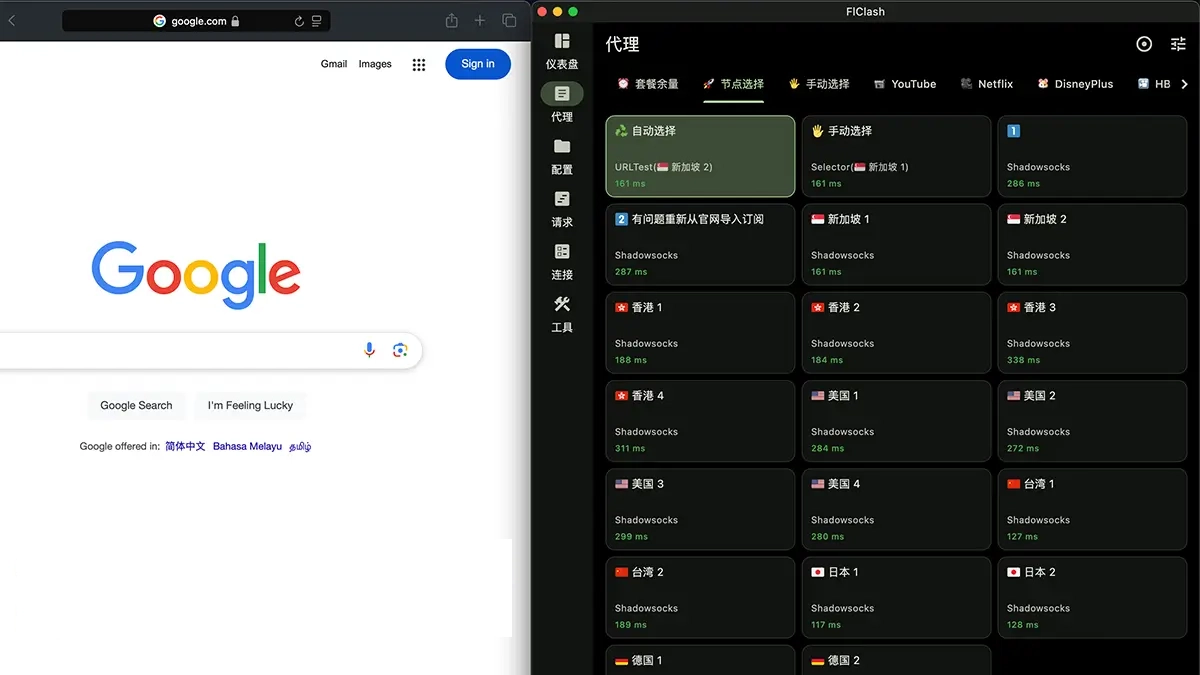Click the I'm Feeling Lucky button
The height and width of the screenshot is (675, 1200).
pos(250,405)
